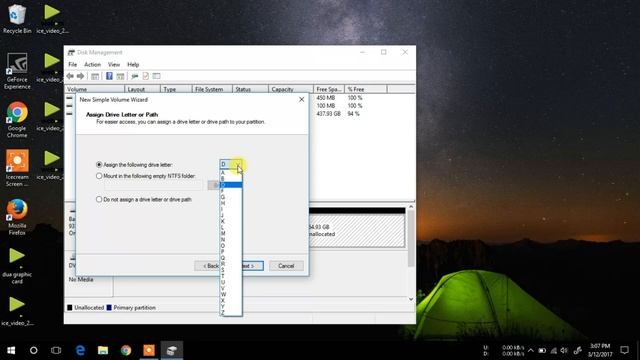Viewport: 640px width, 360px height.
Task: Click the black Unallocated legend swatch
Action: click(x=69, y=308)
